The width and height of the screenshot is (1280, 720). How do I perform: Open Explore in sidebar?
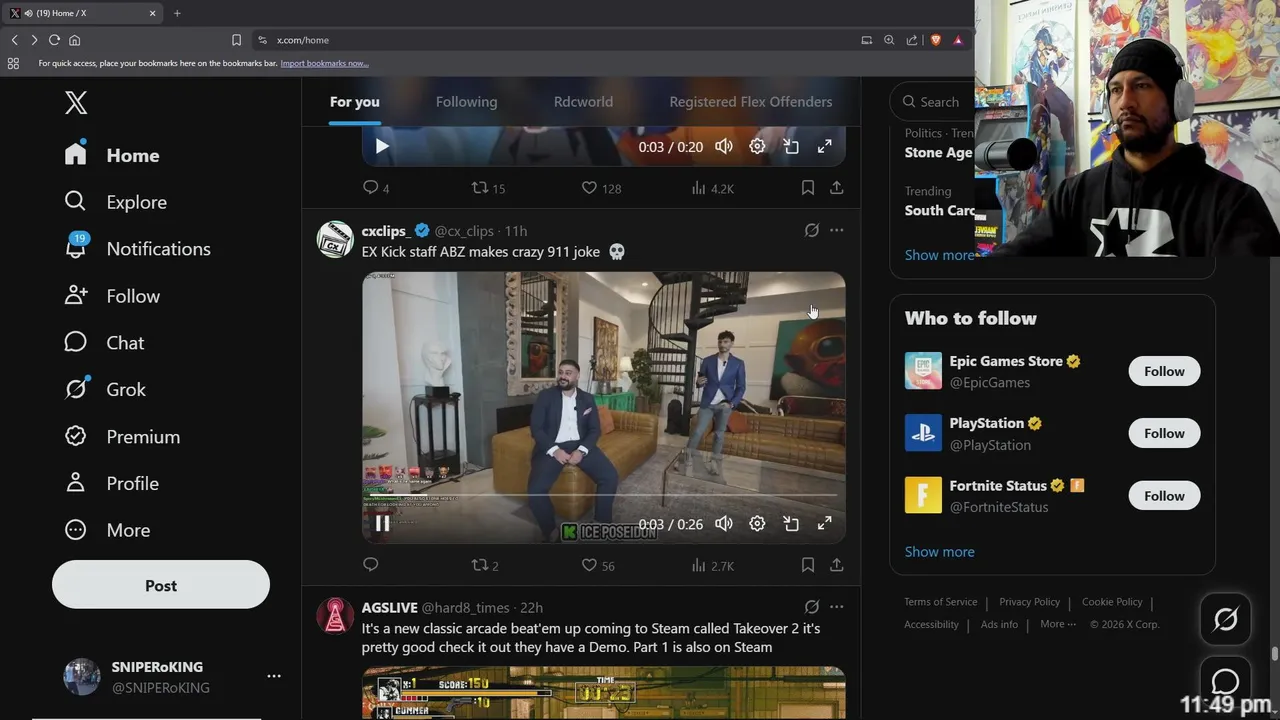click(x=115, y=202)
